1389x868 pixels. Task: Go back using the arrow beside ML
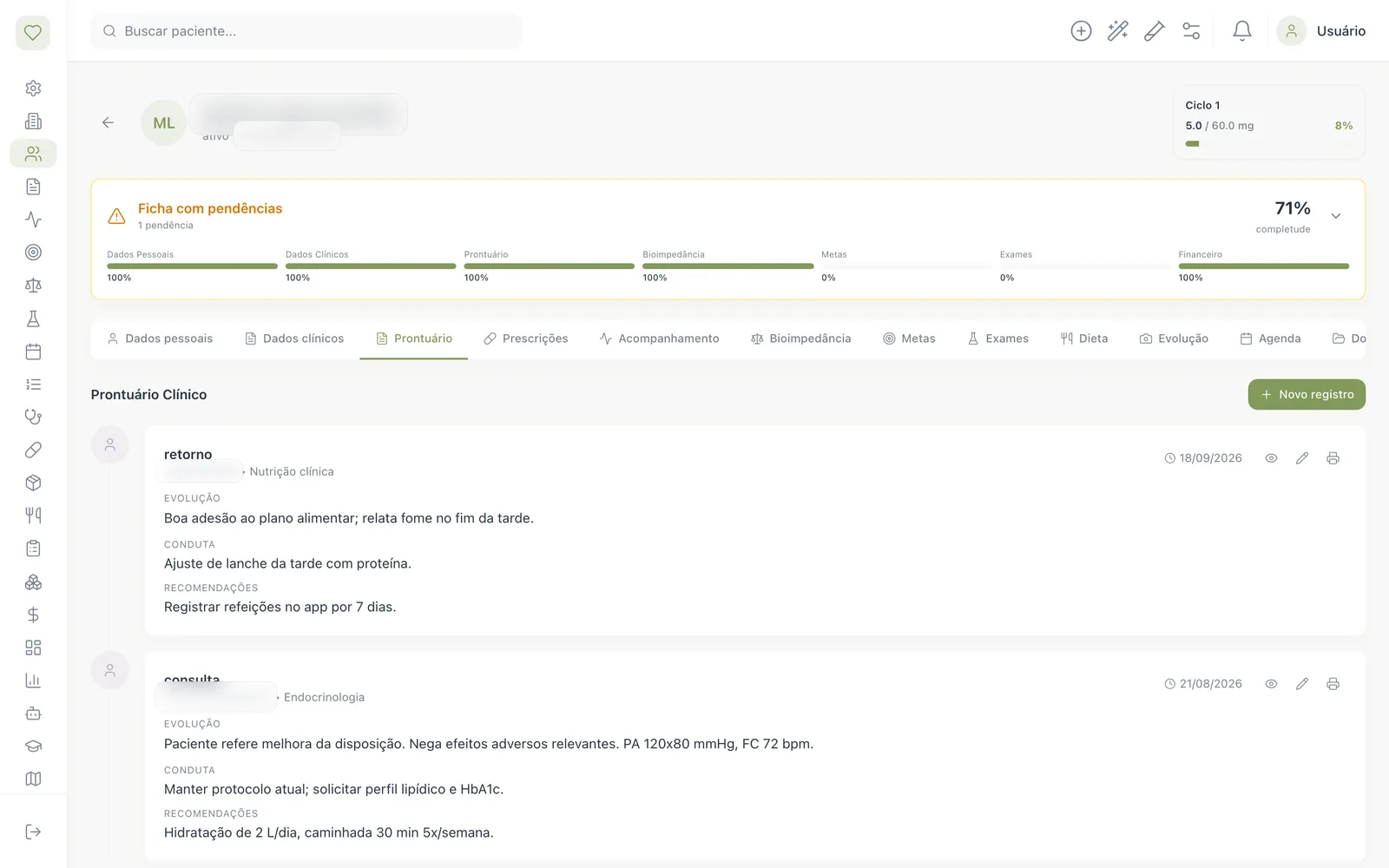click(x=108, y=122)
